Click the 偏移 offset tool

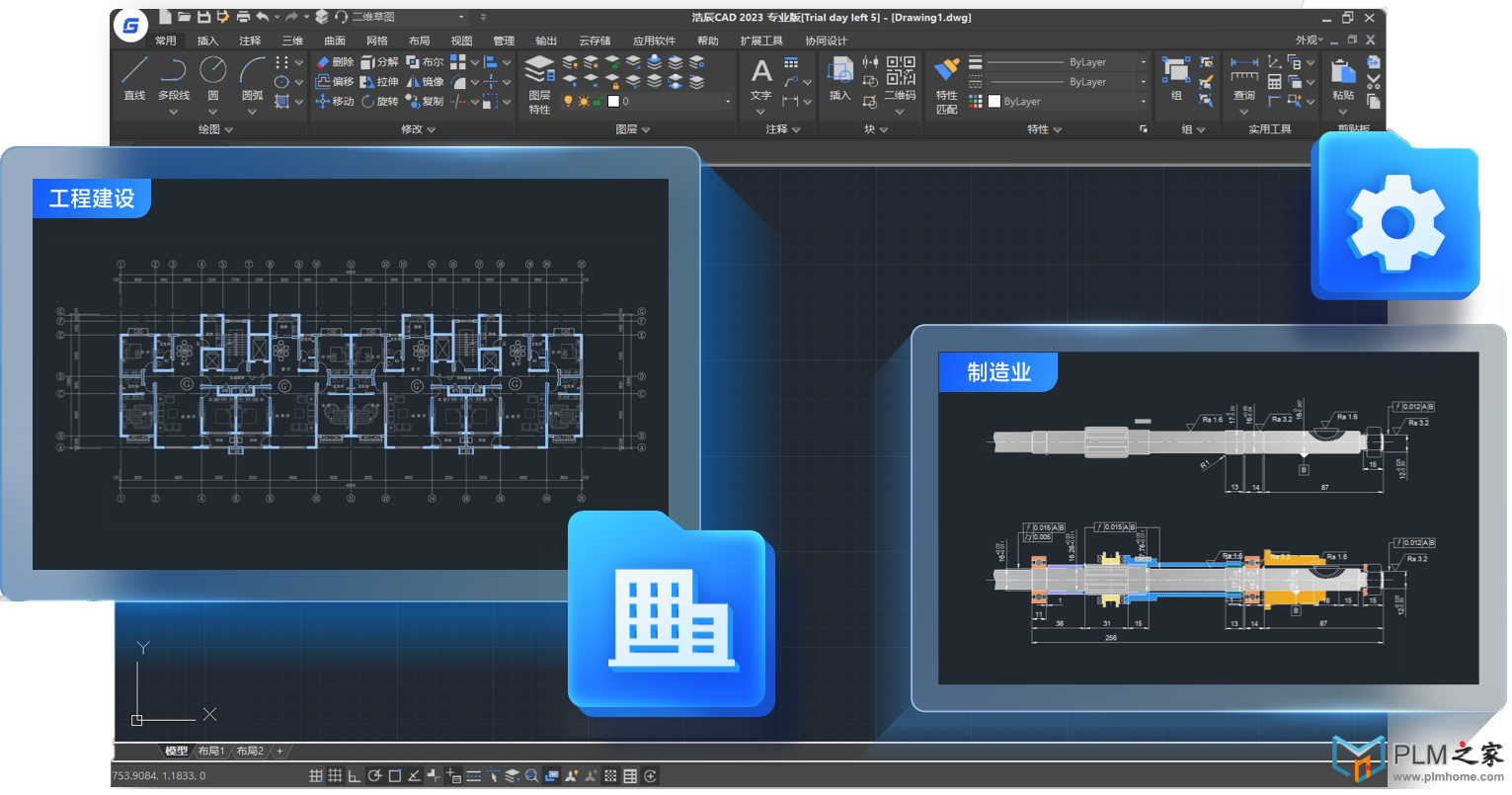(x=335, y=82)
